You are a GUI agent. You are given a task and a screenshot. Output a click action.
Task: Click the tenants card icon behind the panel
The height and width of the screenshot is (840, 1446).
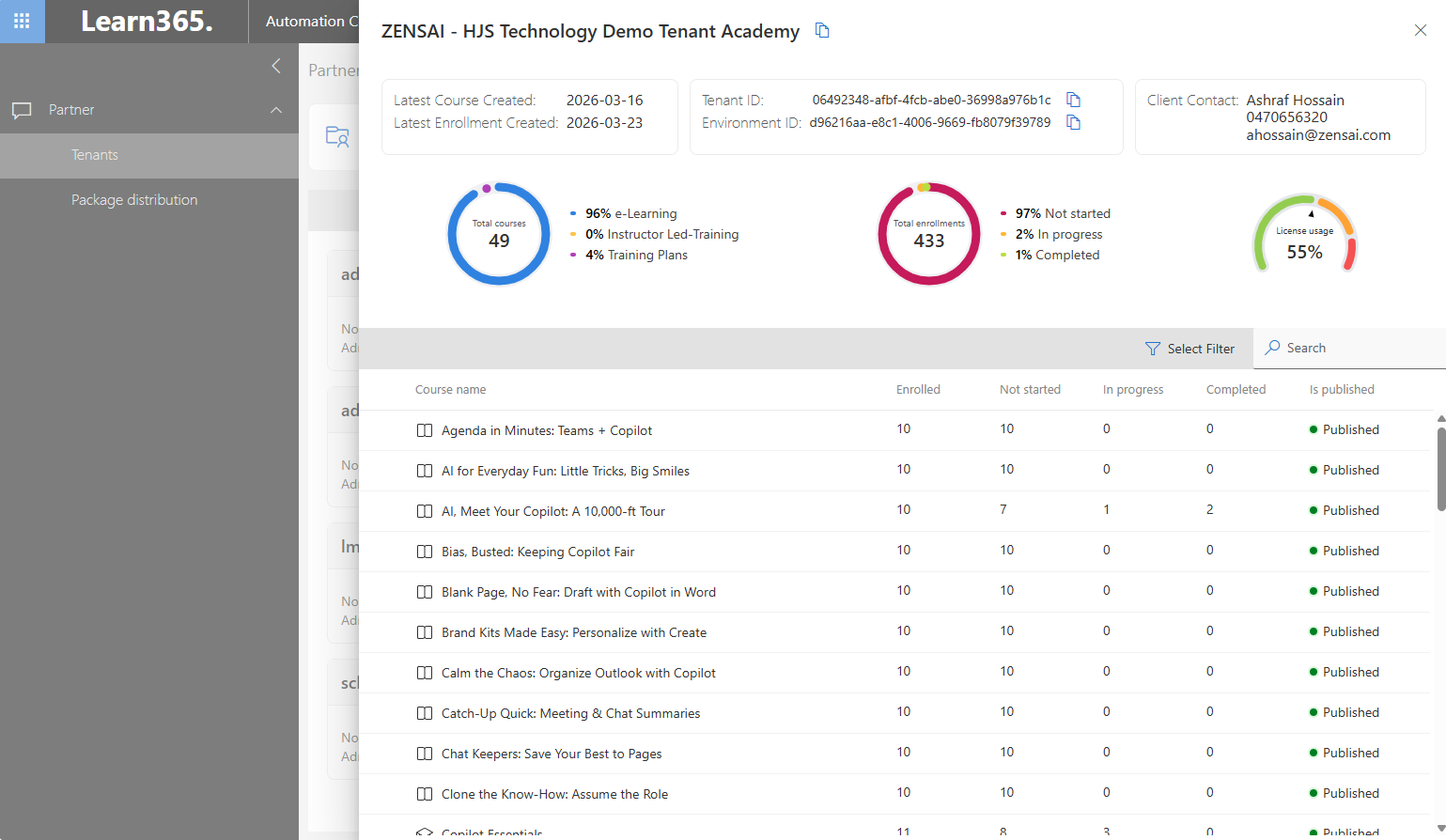point(337,136)
